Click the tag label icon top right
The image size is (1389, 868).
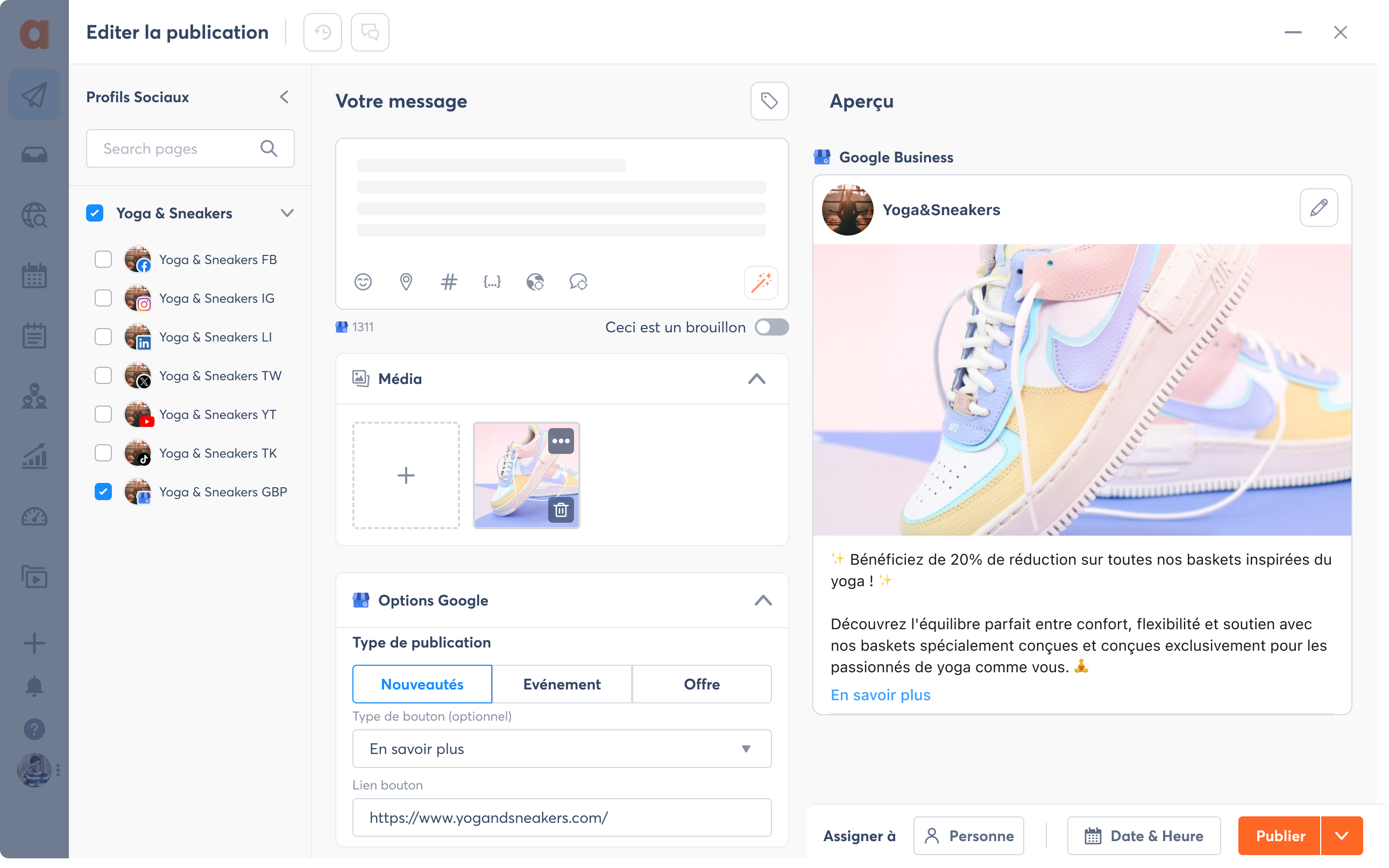click(769, 101)
